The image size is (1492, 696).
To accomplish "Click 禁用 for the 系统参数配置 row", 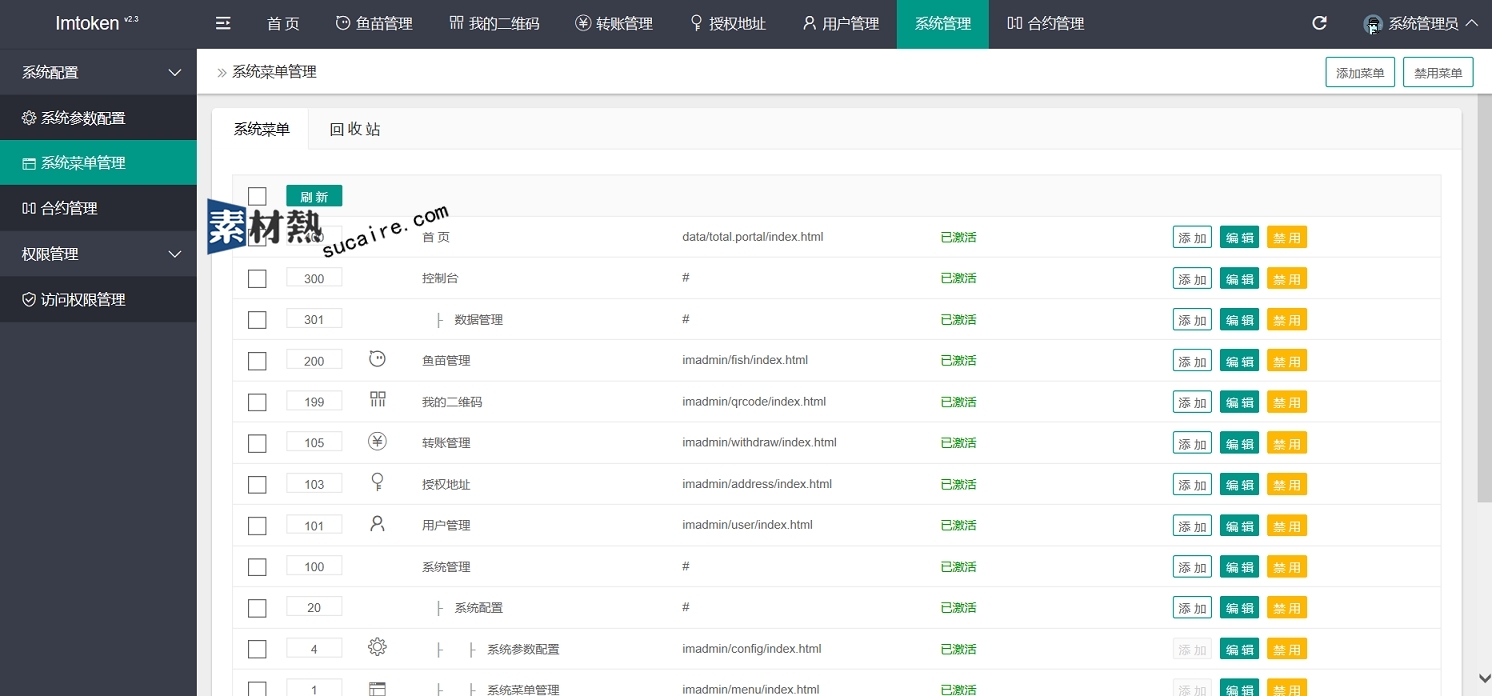I will [1287, 649].
